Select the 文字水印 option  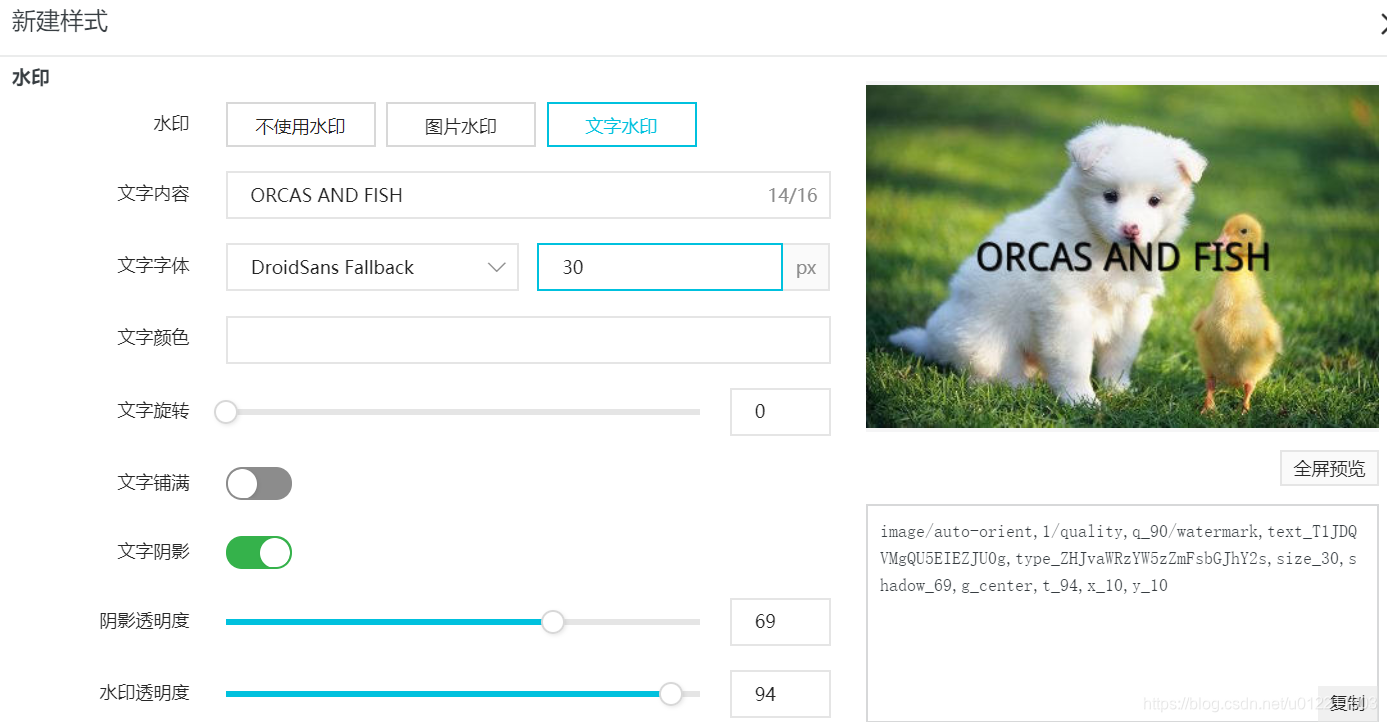point(621,125)
